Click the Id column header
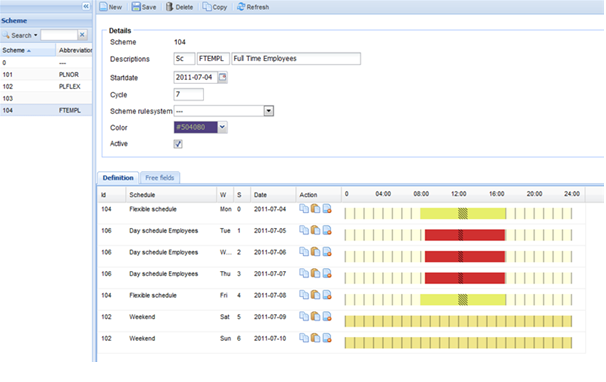Viewport: 606px width, 382px height. point(111,195)
